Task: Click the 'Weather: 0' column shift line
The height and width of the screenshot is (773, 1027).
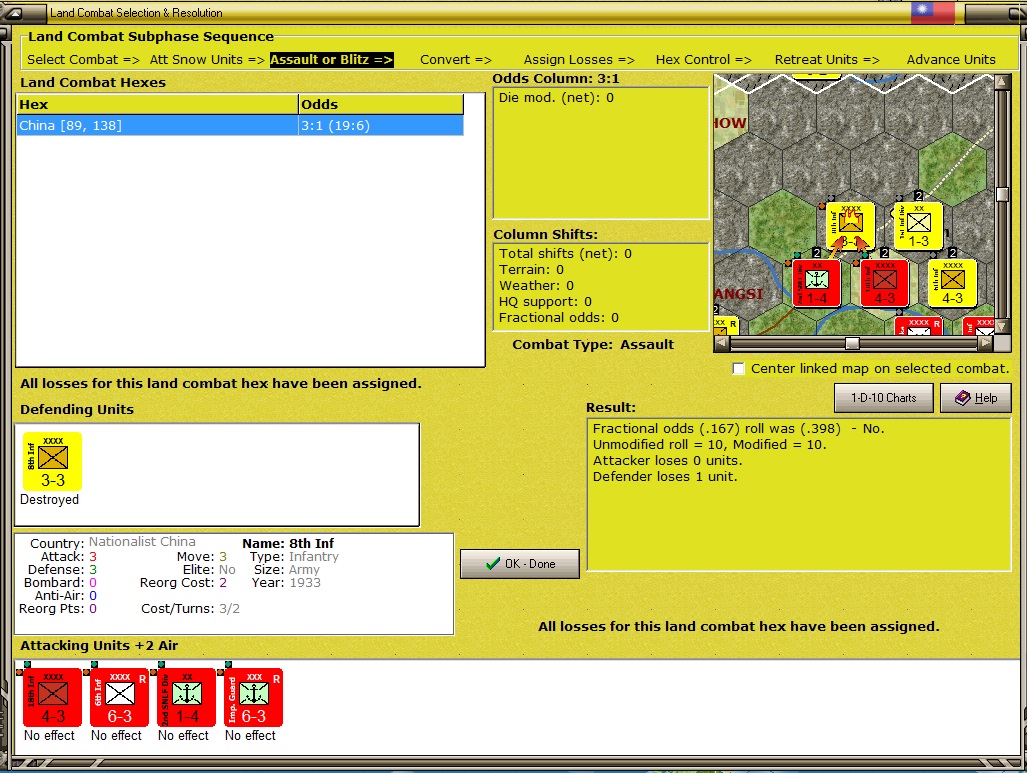Action: pos(536,286)
